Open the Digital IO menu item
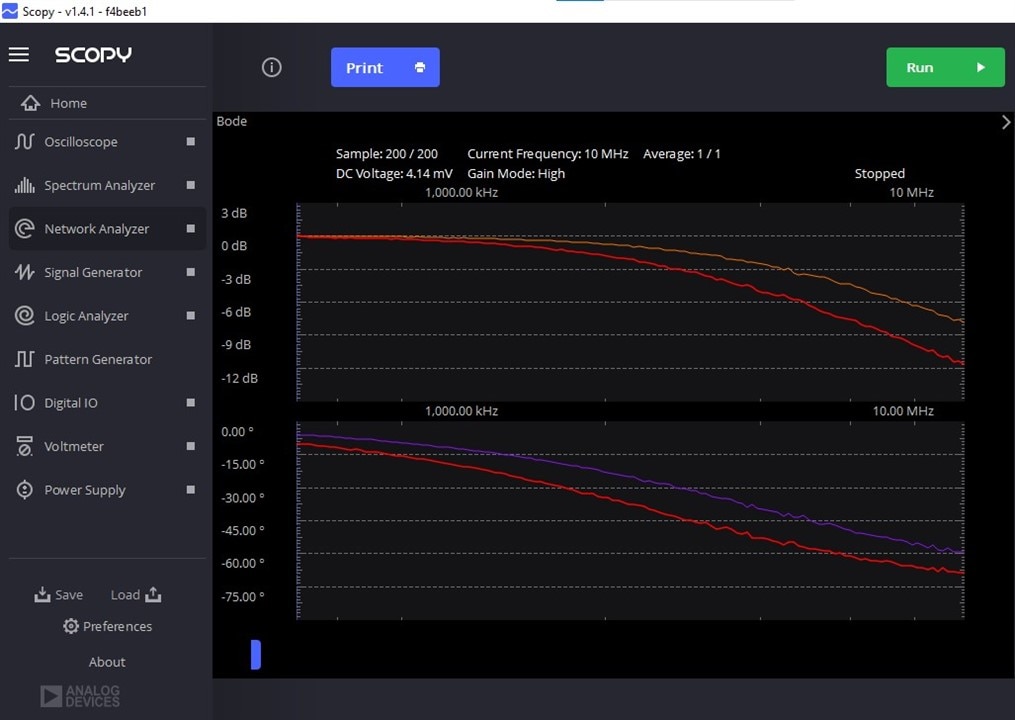Image resolution: width=1015 pixels, height=720 pixels. tap(71, 403)
